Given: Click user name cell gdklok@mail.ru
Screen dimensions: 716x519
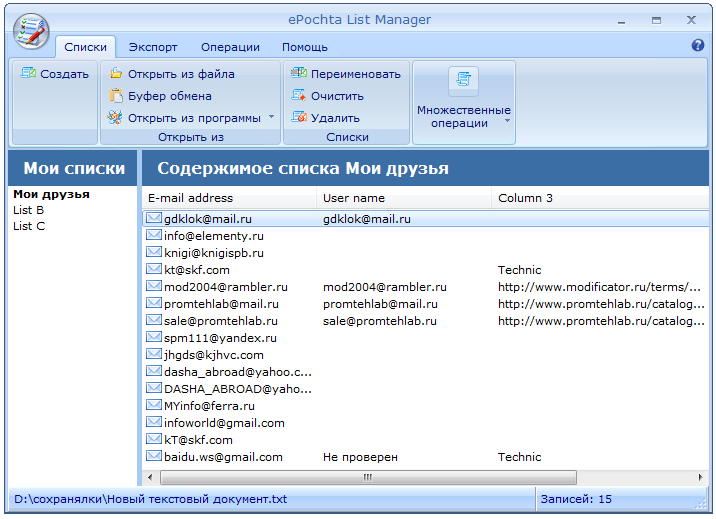Looking at the screenshot, I should click(367, 219).
